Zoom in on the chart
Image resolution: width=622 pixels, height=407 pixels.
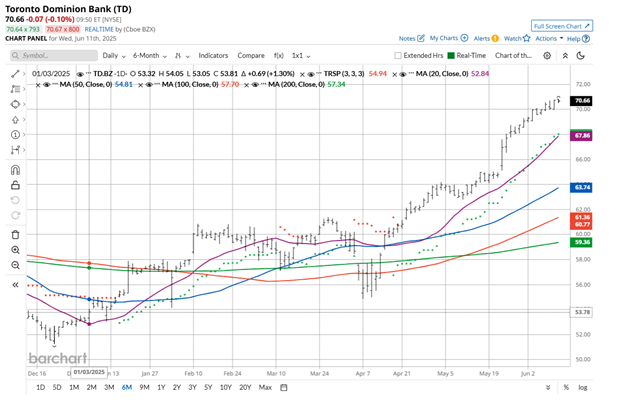(x=15, y=250)
